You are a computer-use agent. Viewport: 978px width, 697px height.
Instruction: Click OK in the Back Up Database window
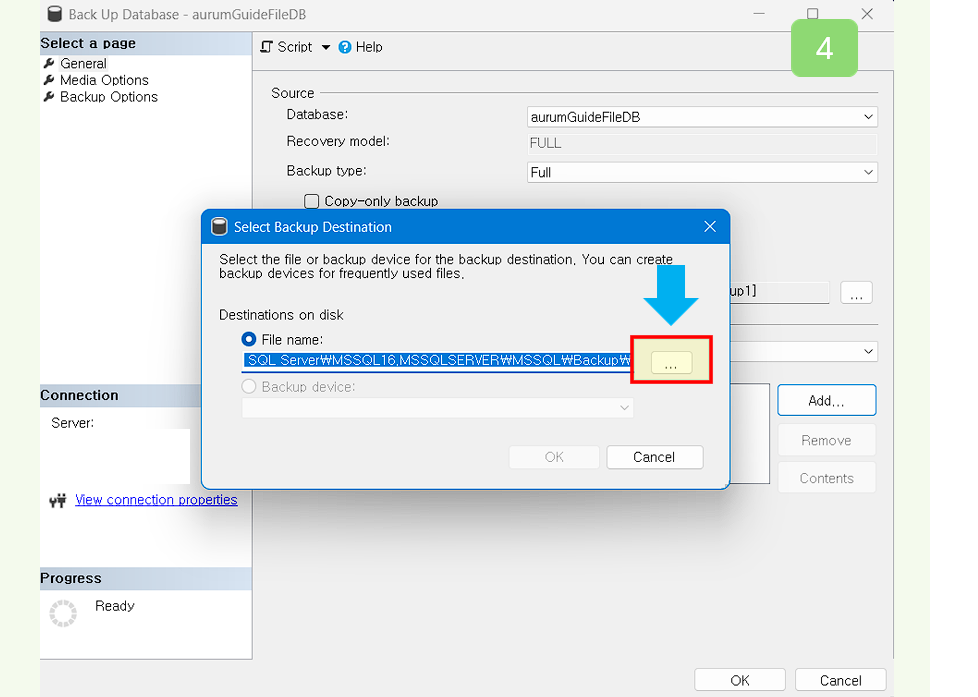click(x=740, y=680)
